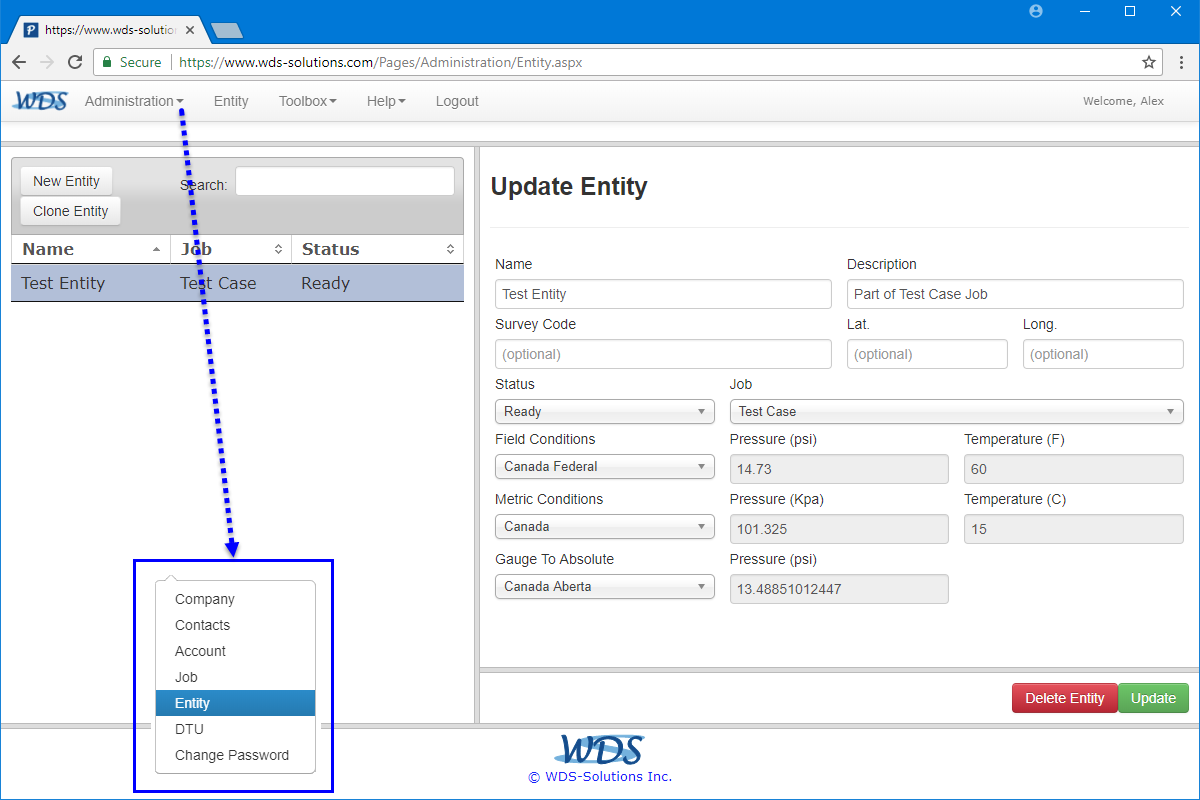Open Chrome three-dot menu
This screenshot has width=1200, height=800.
coord(1181,62)
